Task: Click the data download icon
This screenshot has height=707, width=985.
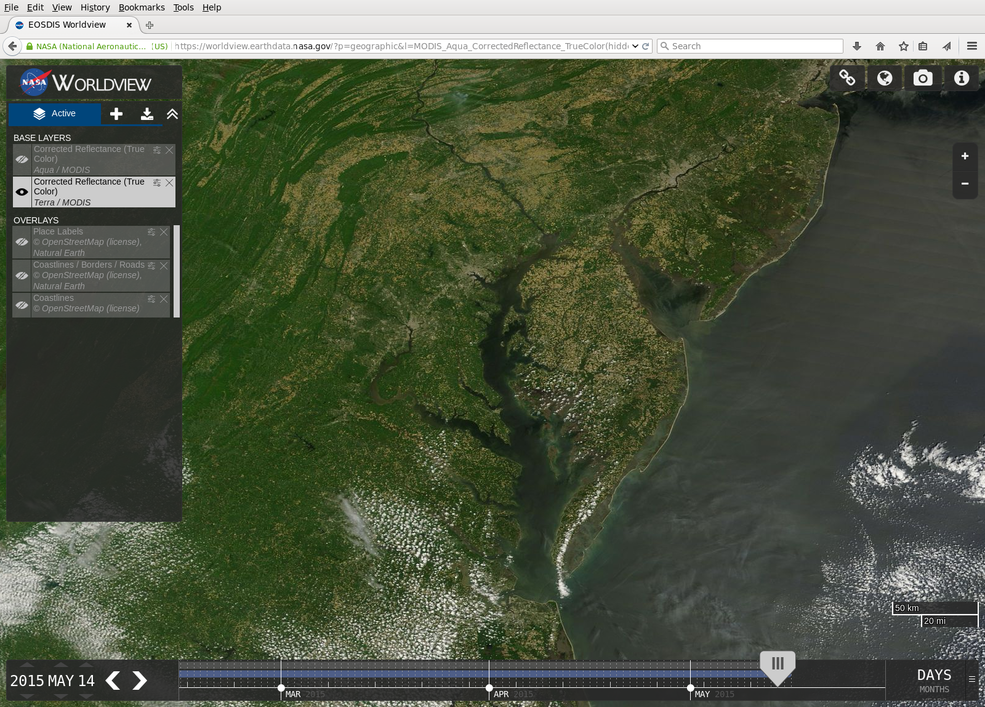Action: 146,113
